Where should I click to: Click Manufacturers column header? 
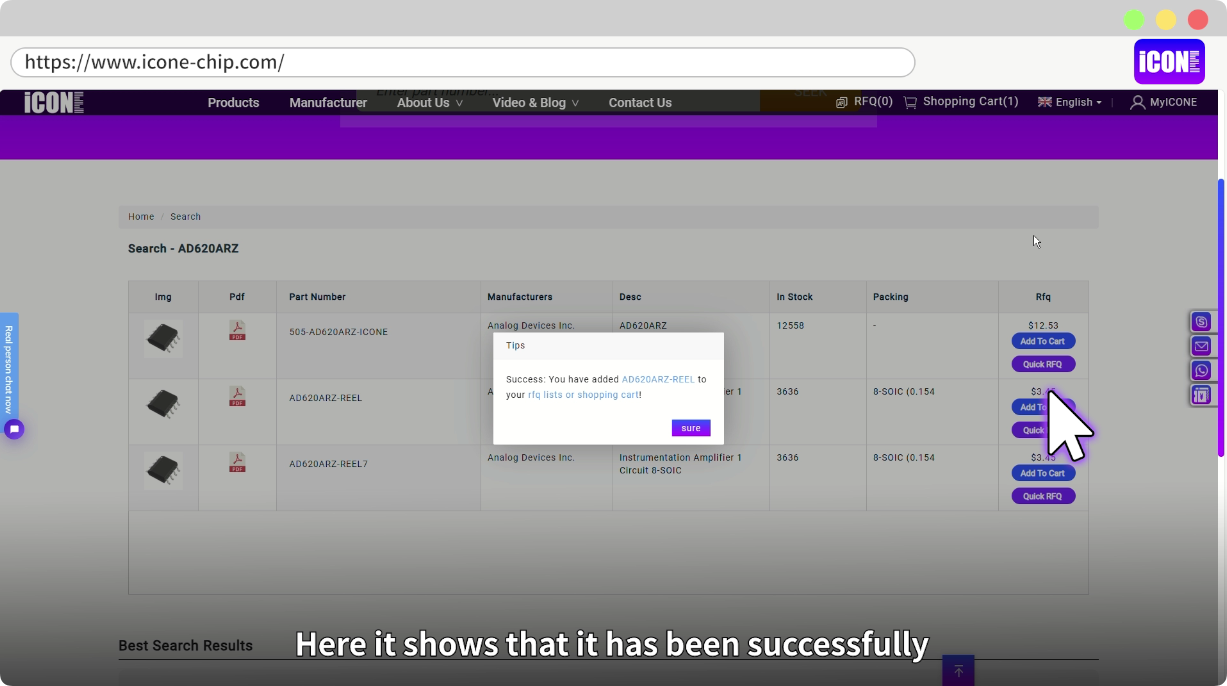(520, 297)
